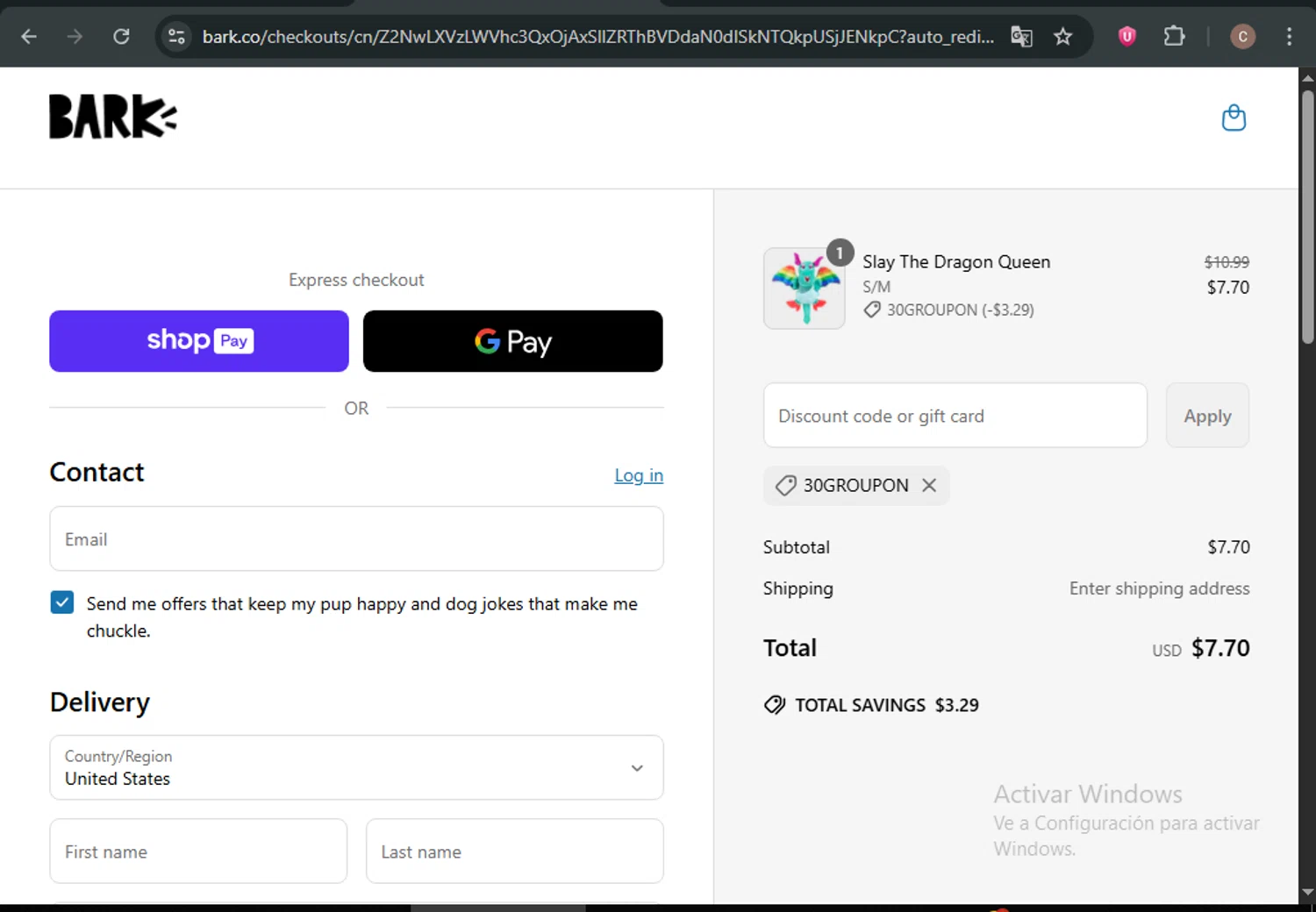
Task: Click the browser forward arrow
Action: click(75, 36)
